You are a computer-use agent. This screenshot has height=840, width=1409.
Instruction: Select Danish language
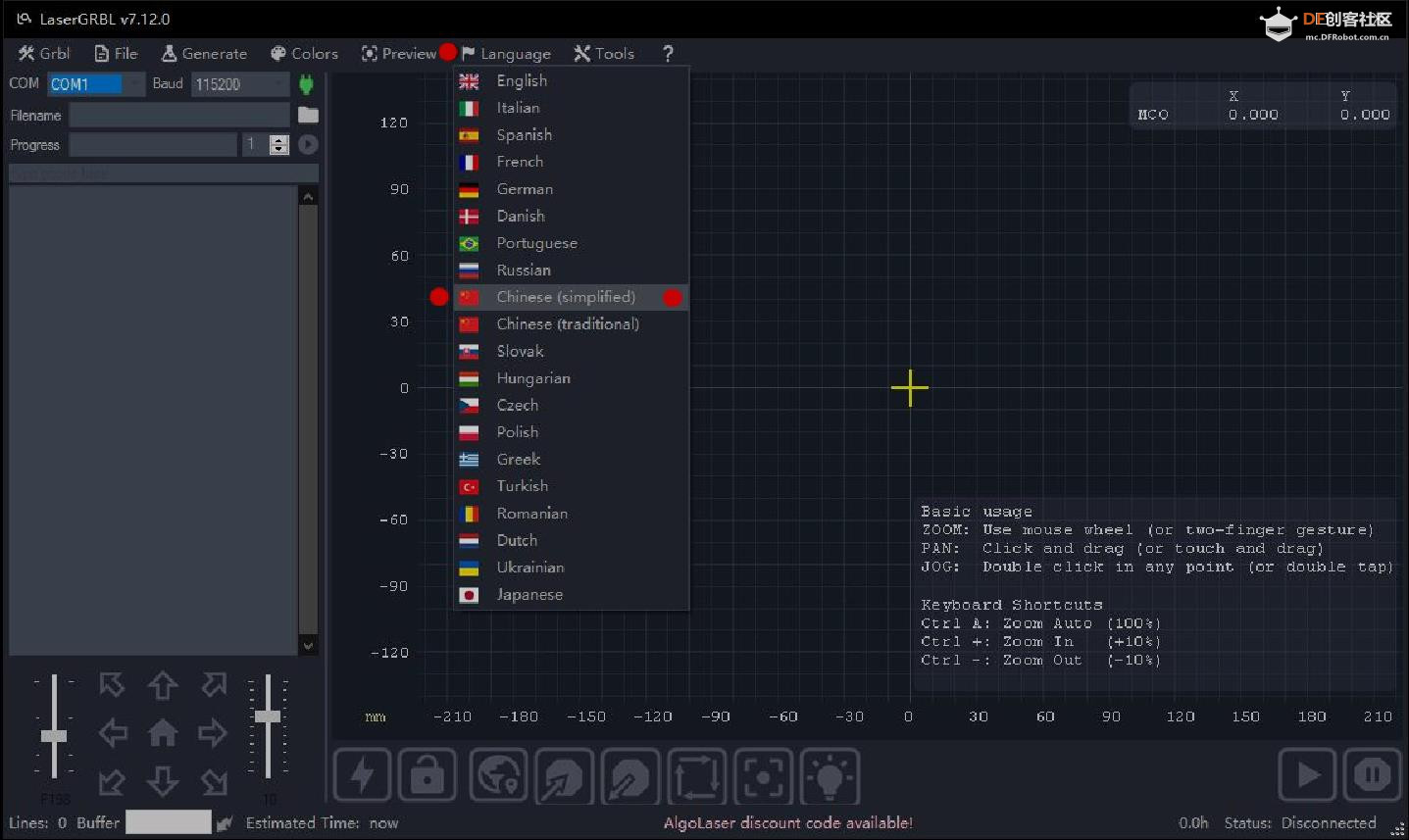pyautogui.click(x=572, y=216)
